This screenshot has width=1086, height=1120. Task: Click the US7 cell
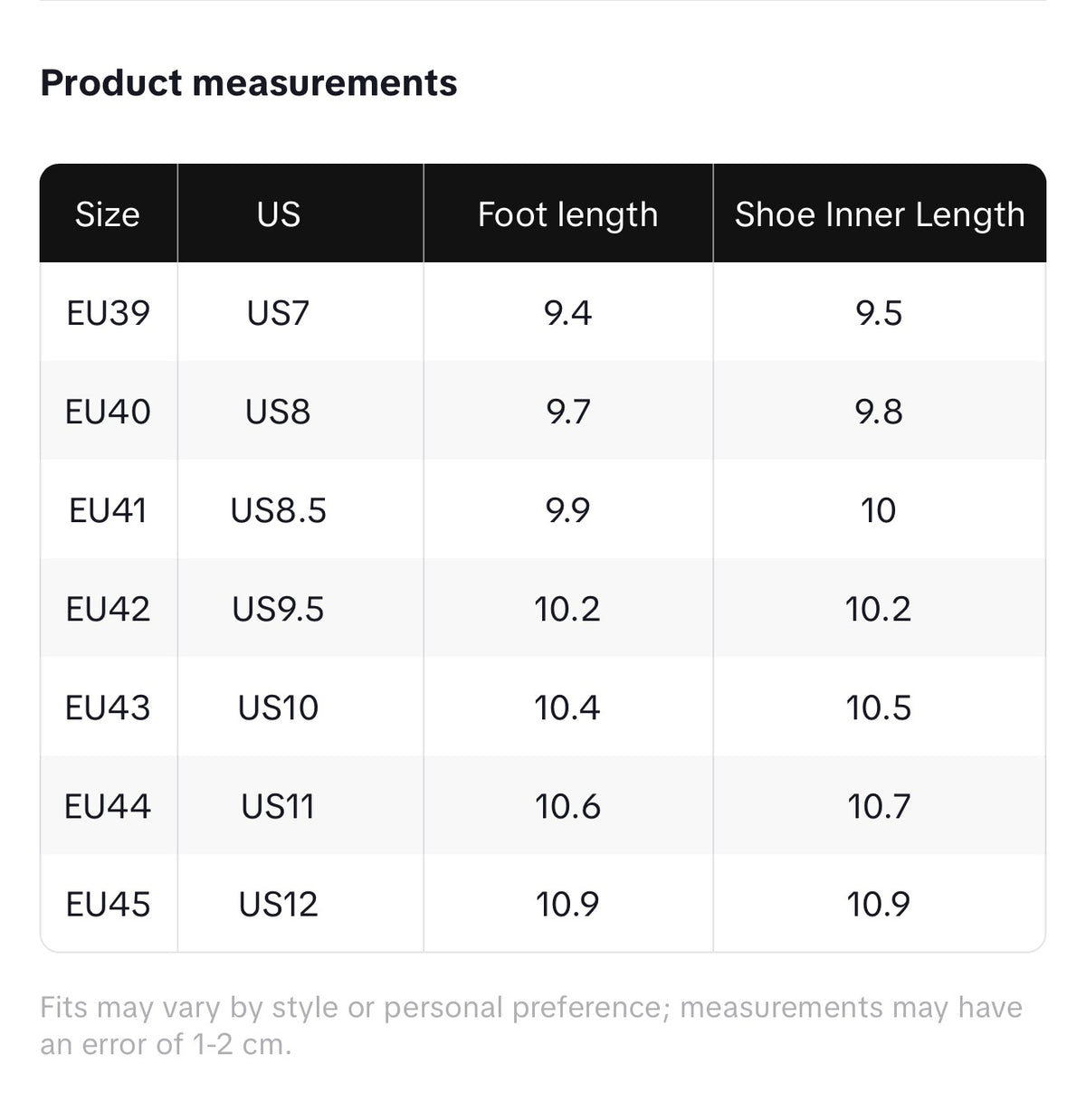[278, 313]
